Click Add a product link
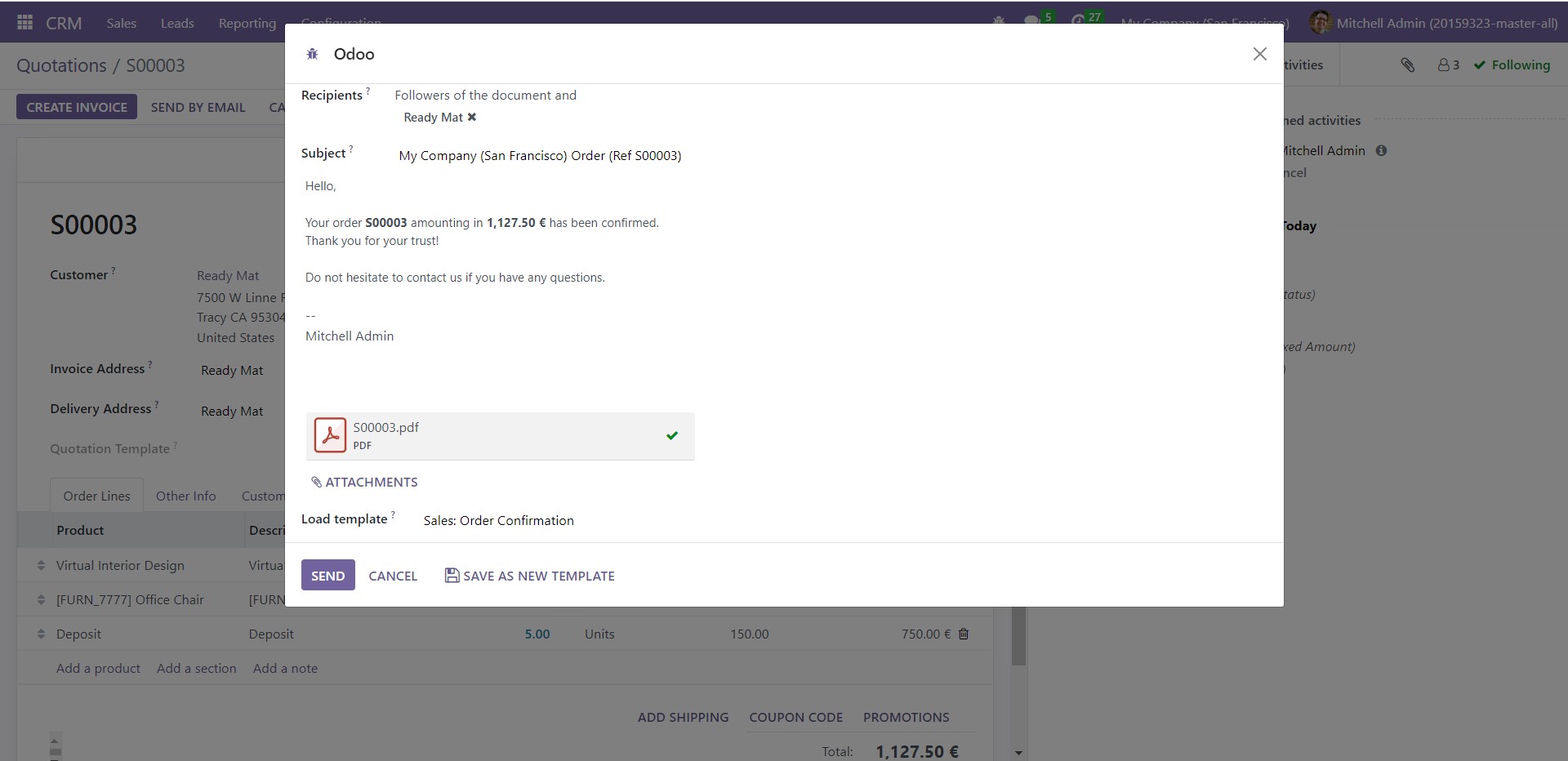 pos(98,668)
